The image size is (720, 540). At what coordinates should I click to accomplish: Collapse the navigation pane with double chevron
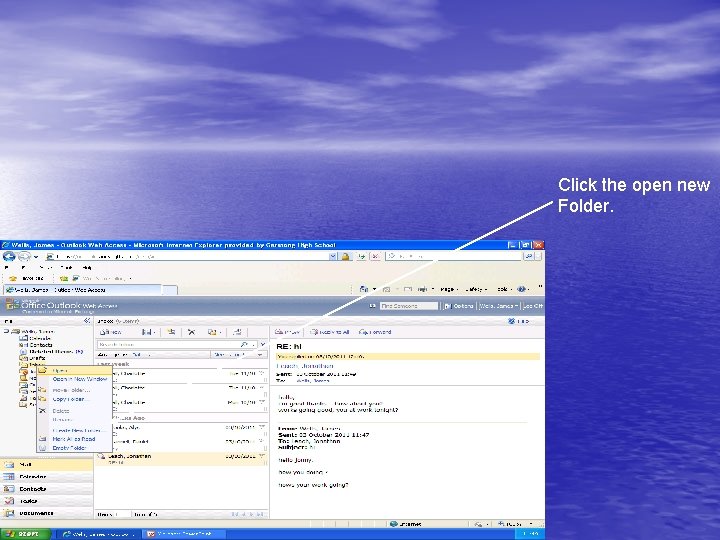tap(87, 321)
